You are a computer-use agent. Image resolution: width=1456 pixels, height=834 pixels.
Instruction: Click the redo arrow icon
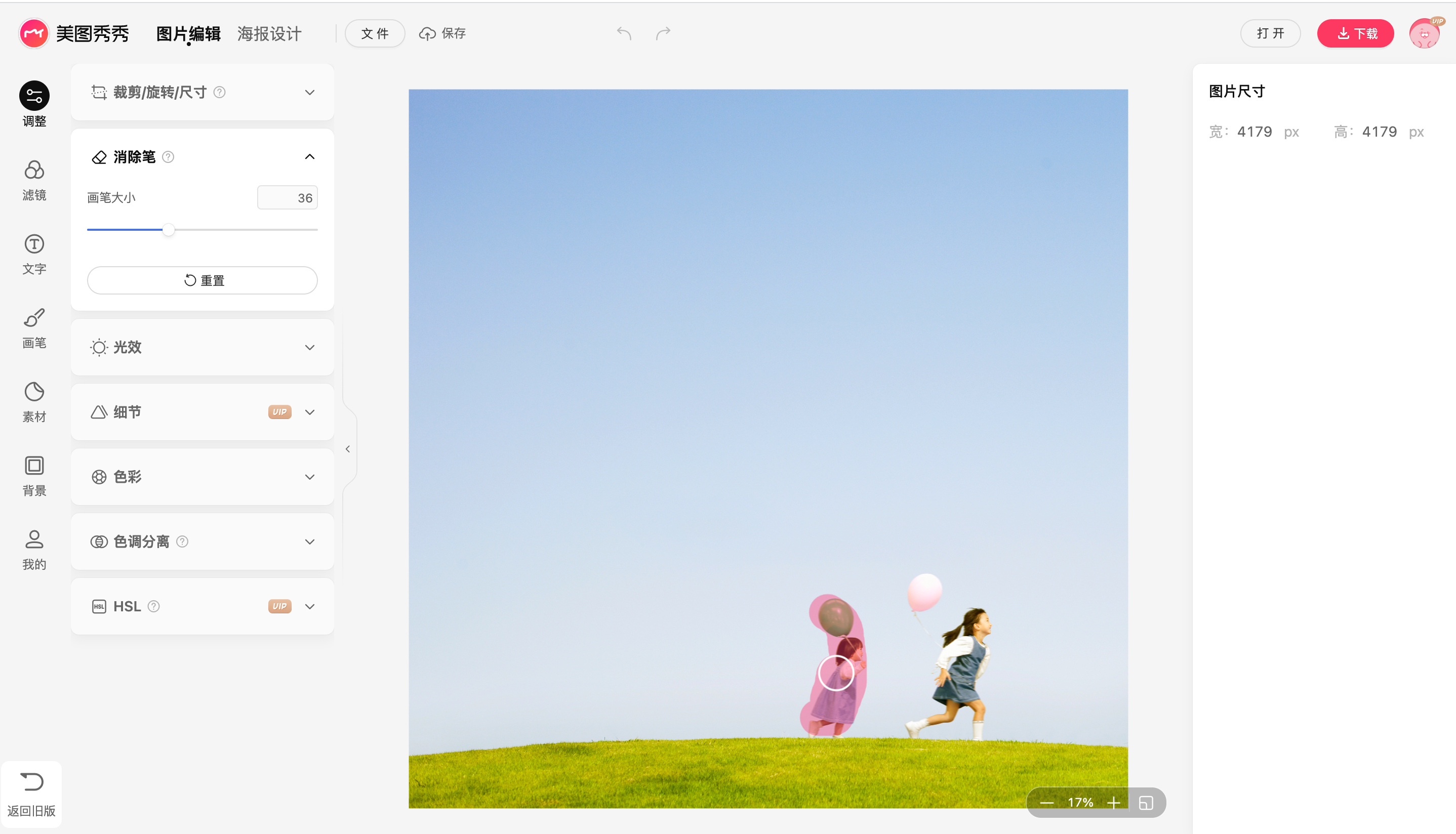[x=663, y=34]
